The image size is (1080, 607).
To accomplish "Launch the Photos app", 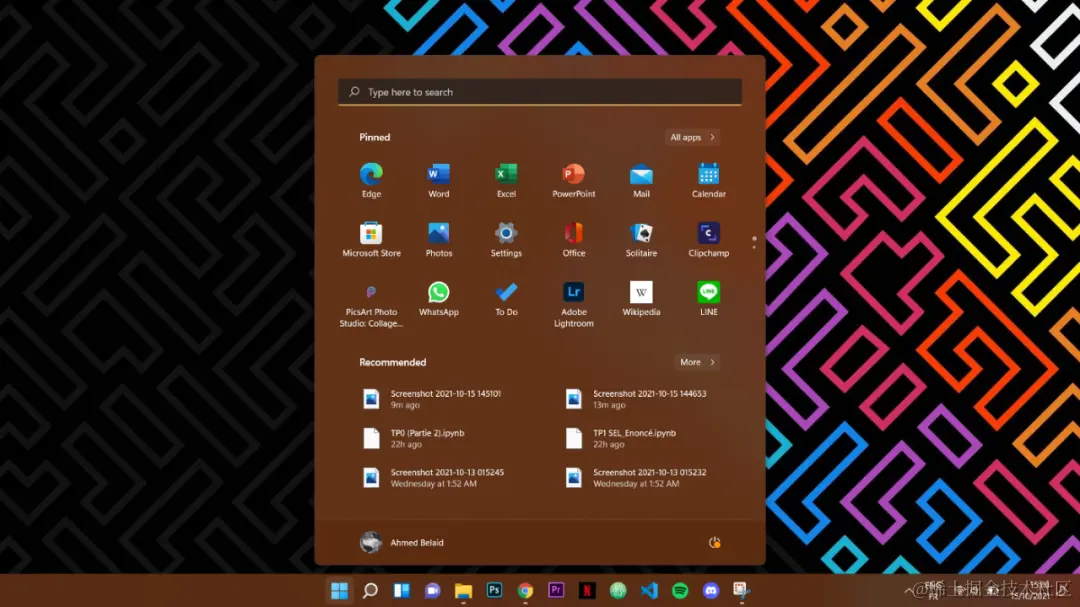I will tap(439, 240).
